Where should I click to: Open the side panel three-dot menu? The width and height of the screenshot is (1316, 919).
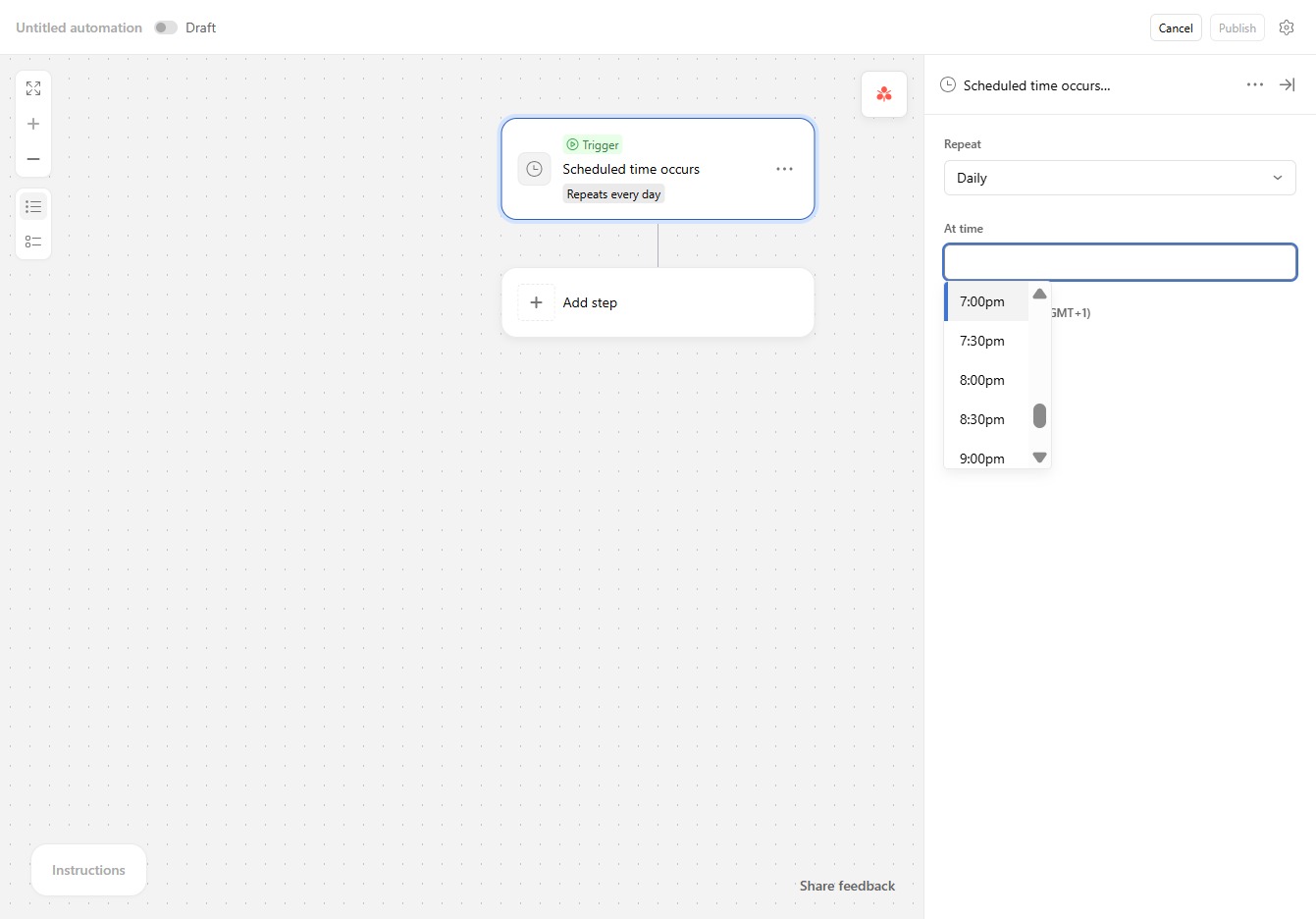pyautogui.click(x=1255, y=85)
